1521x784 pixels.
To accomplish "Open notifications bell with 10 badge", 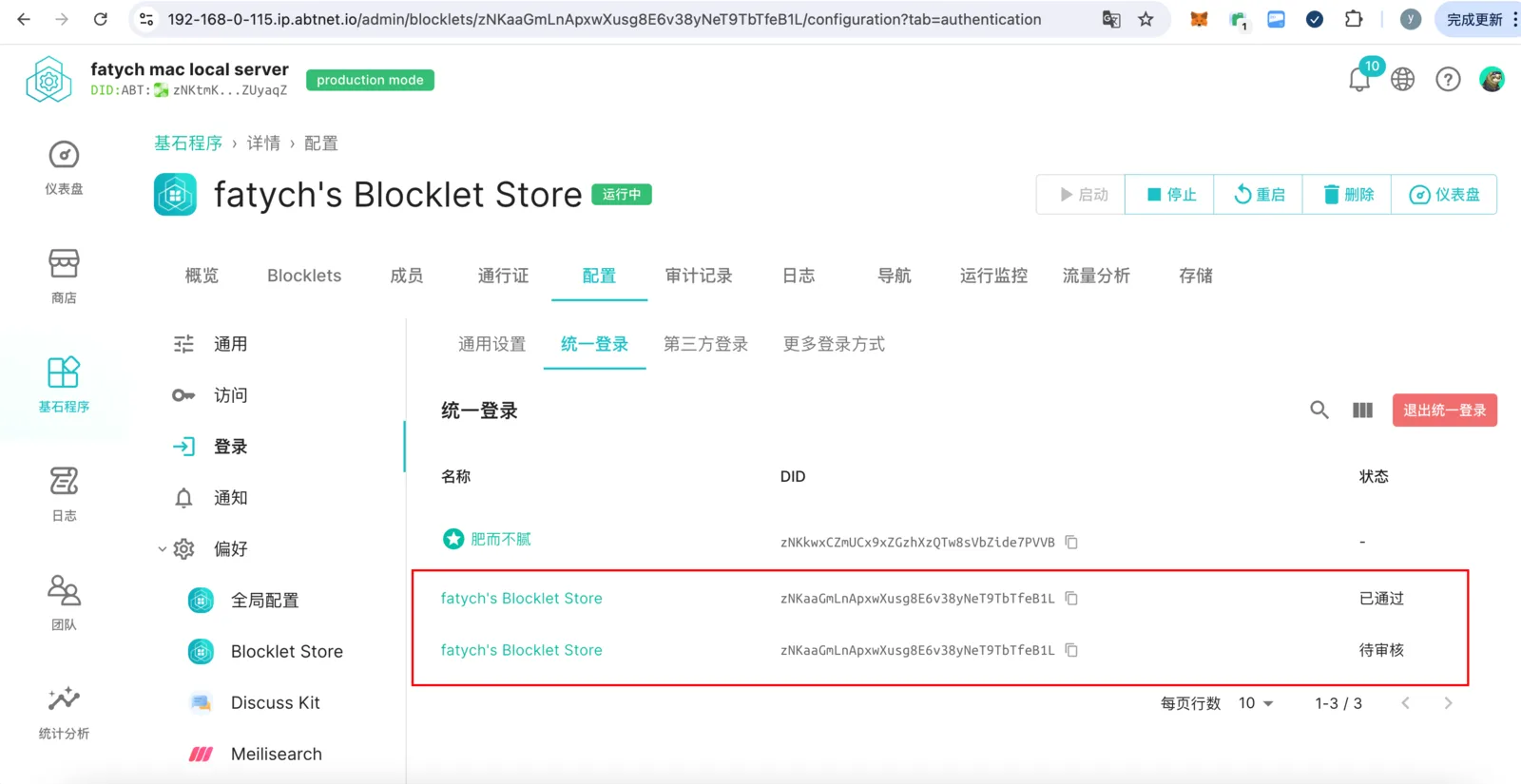I will tap(1360, 79).
